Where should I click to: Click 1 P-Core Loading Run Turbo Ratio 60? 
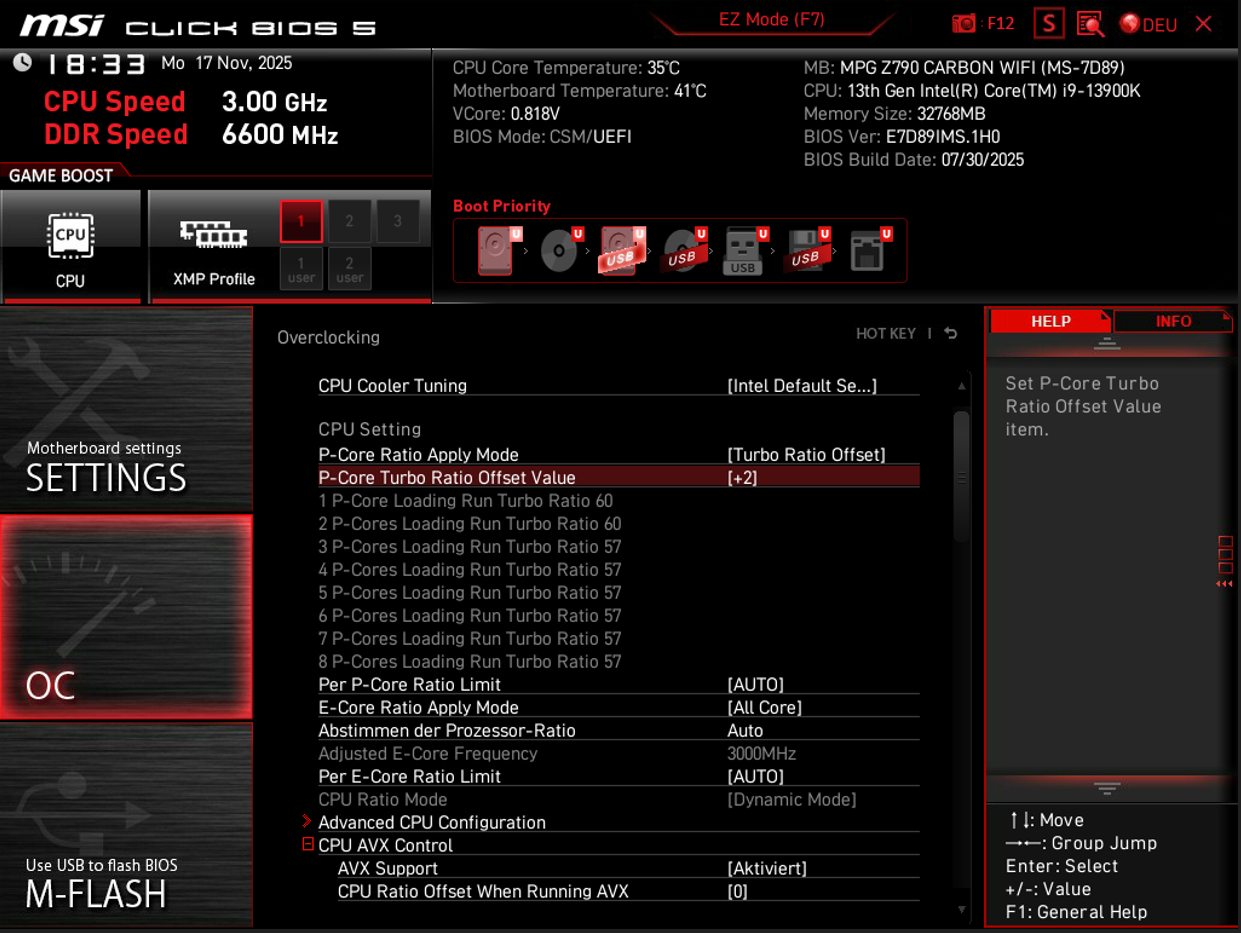coord(466,500)
